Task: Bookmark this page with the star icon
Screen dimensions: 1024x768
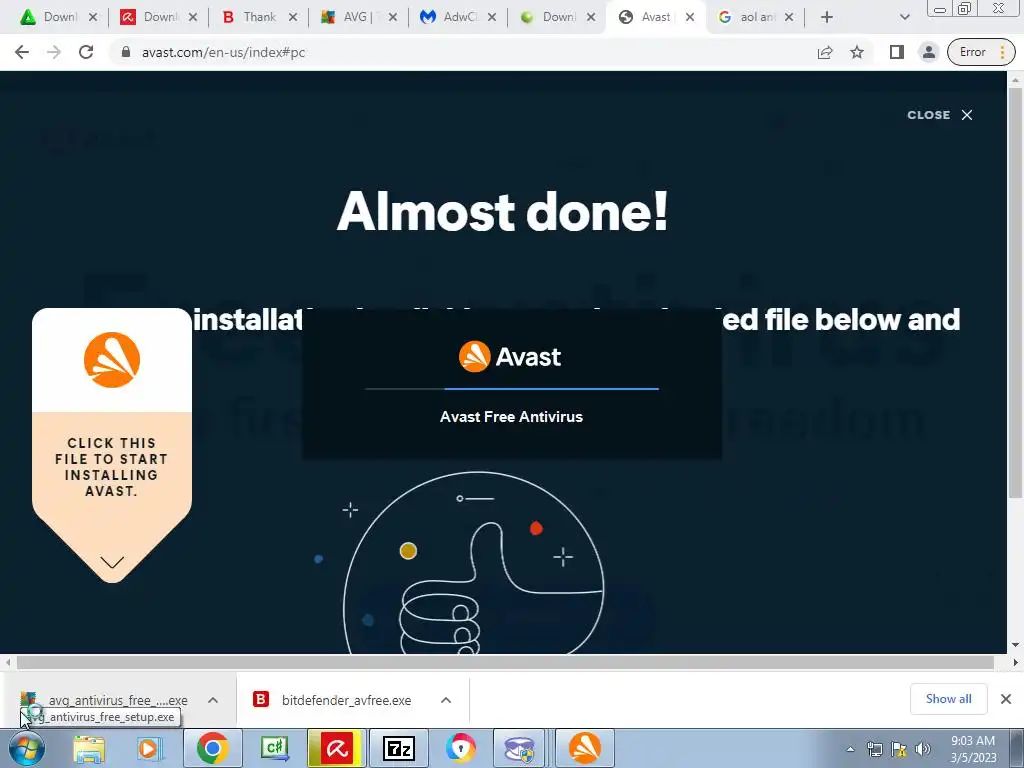Action: (x=857, y=52)
